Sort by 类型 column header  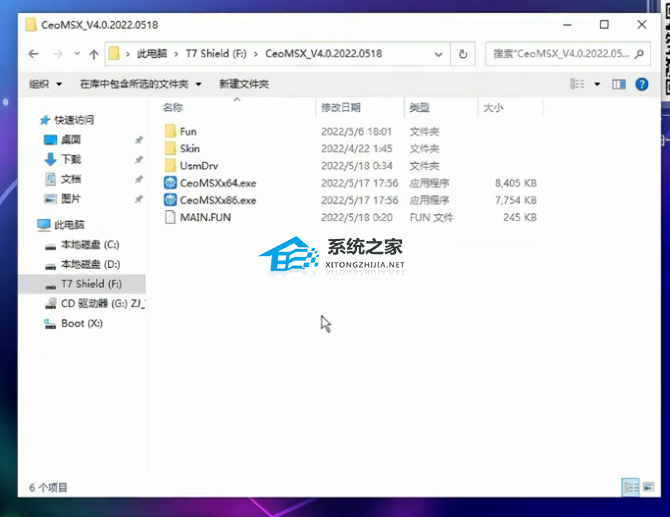click(x=419, y=108)
